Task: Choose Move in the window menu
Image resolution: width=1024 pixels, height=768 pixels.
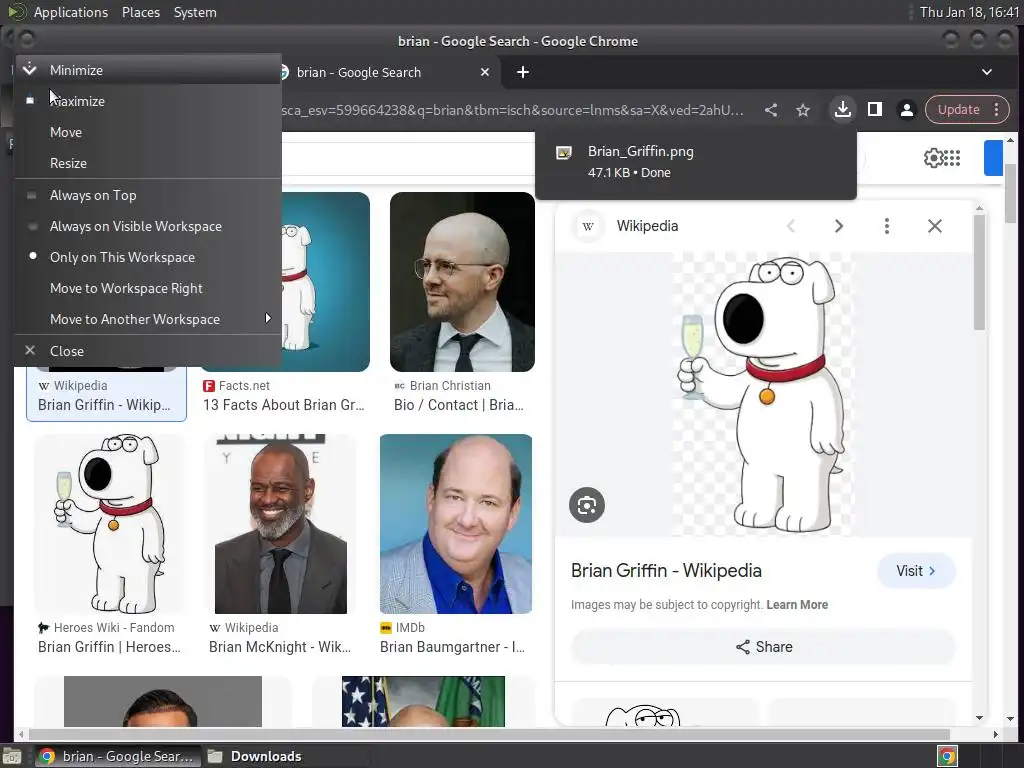Action: [x=148, y=132]
